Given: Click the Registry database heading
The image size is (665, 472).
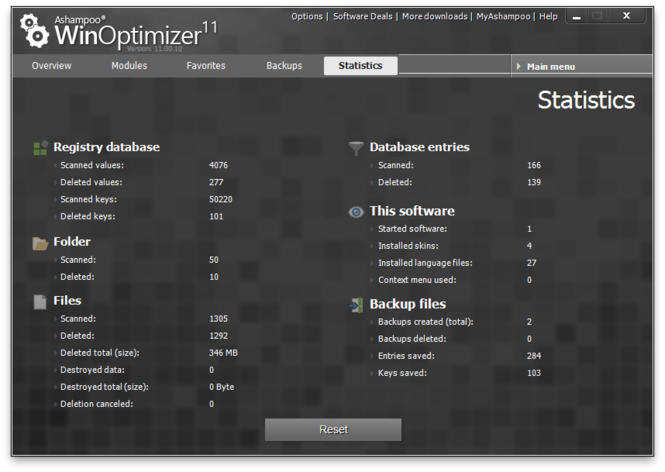Looking at the screenshot, I should click(106, 147).
